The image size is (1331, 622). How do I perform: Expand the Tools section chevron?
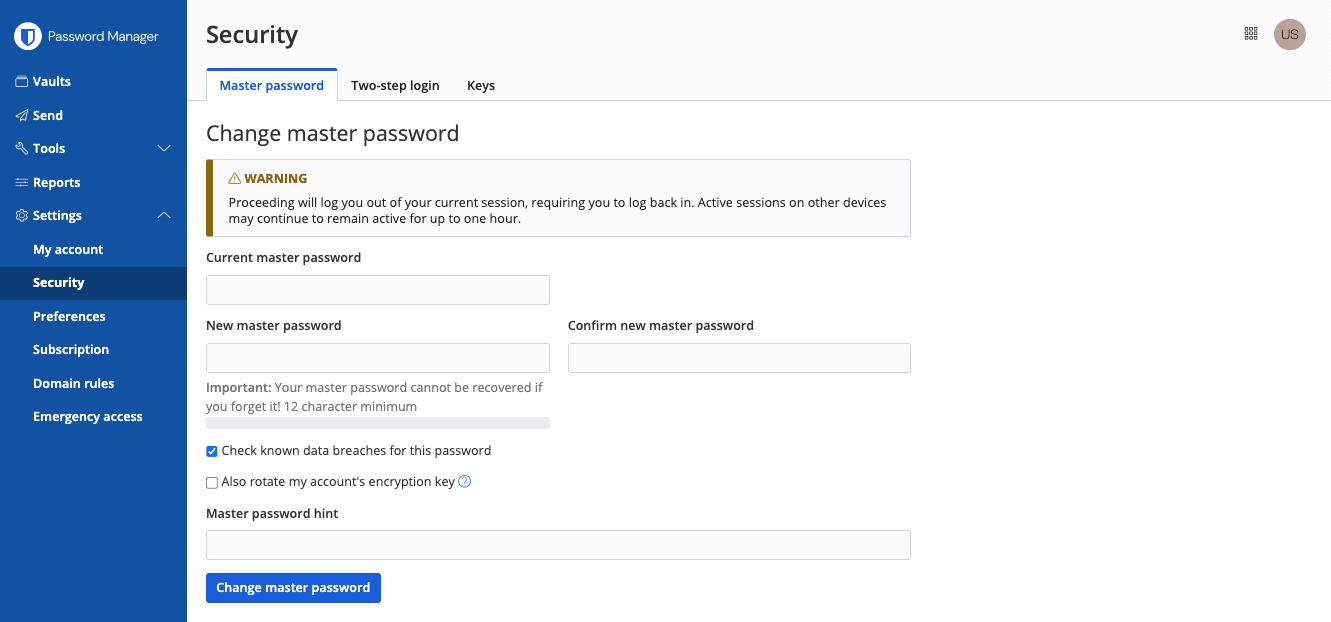click(x=164, y=148)
